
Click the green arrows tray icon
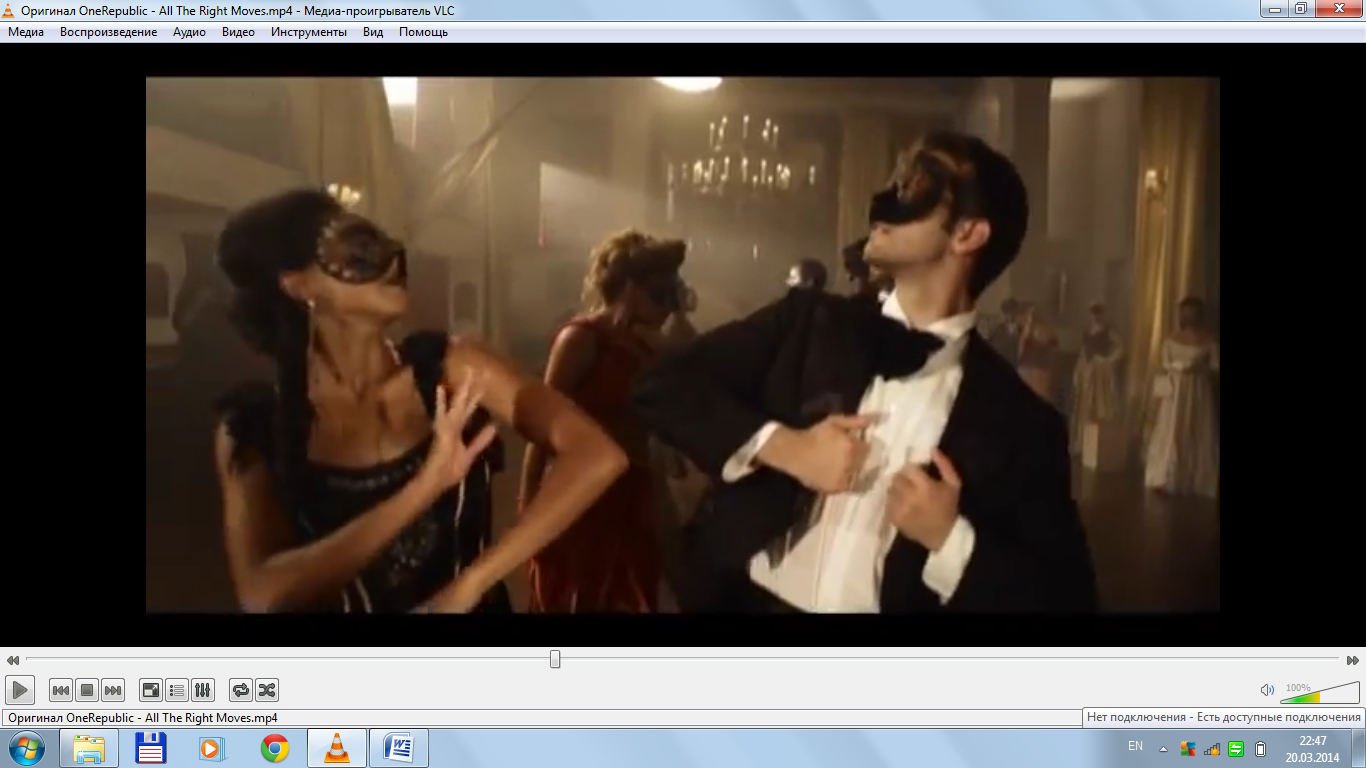(x=1236, y=748)
